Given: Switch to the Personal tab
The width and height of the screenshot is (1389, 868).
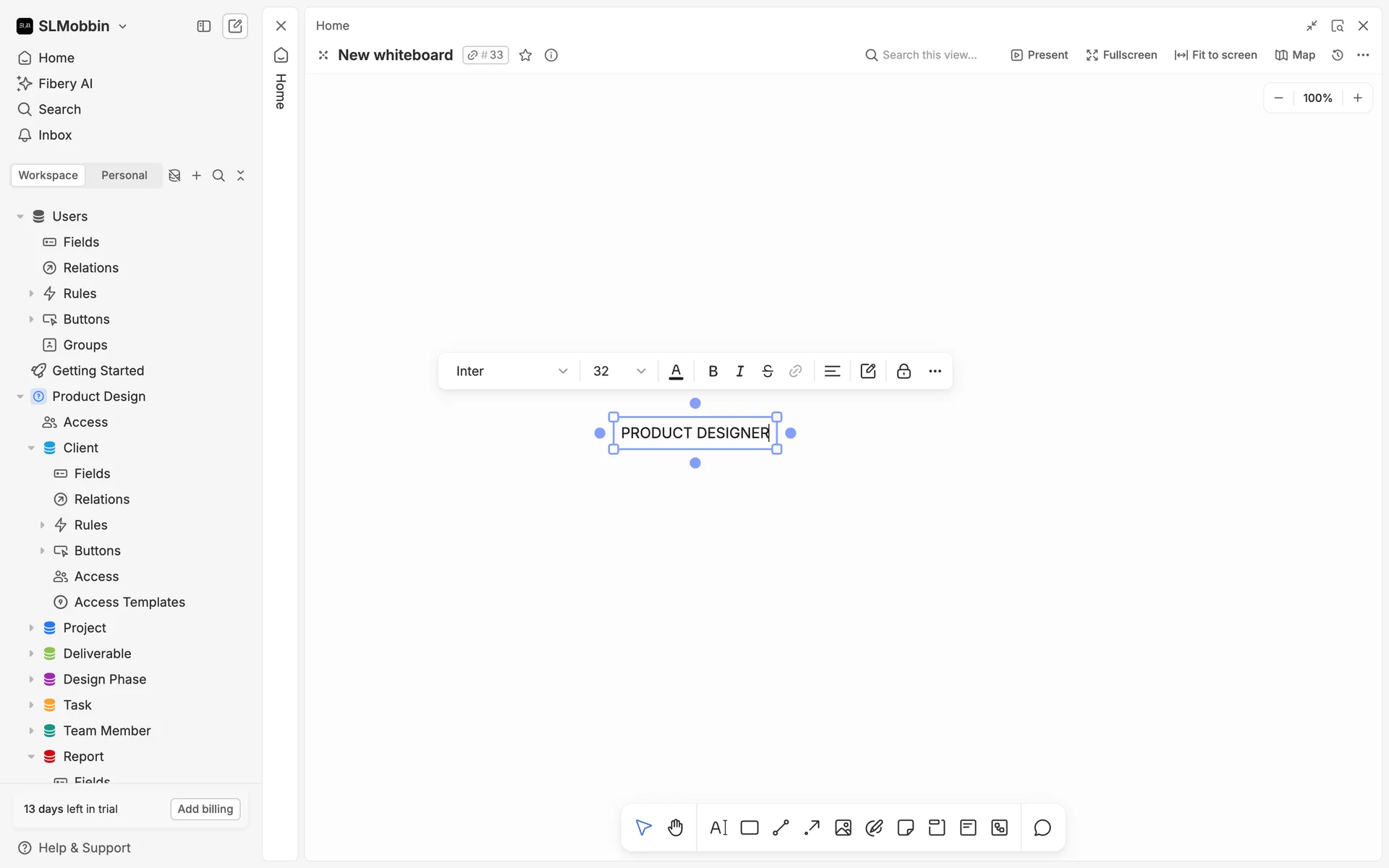Looking at the screenshot, I should coord(124,175).
